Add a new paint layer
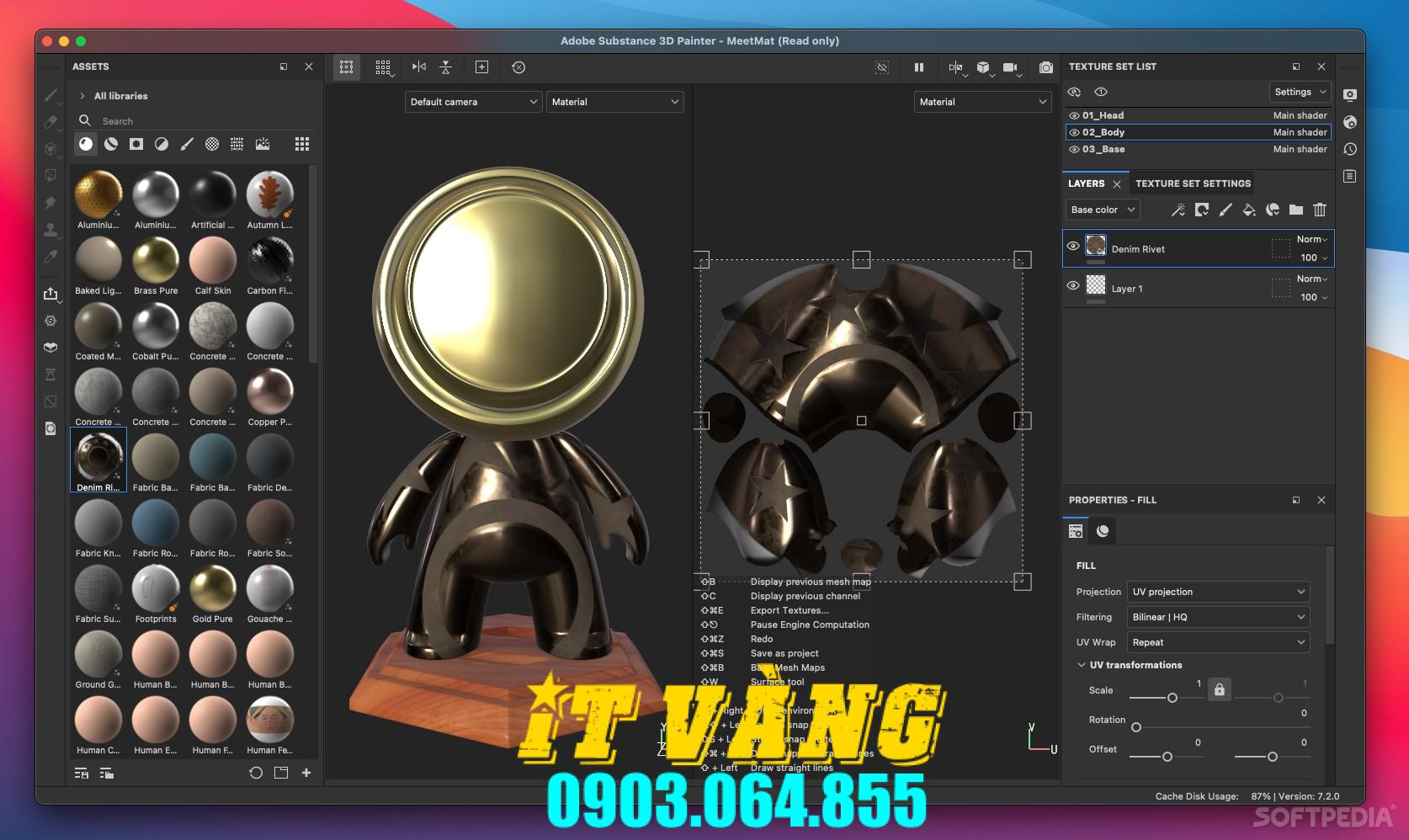This screenshot has height=840, width=1409. [1226, 210]
